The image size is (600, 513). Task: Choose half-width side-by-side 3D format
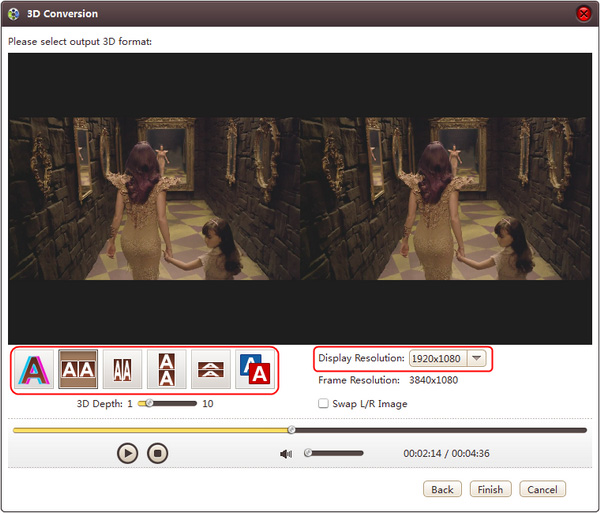[x=122, y=369]
